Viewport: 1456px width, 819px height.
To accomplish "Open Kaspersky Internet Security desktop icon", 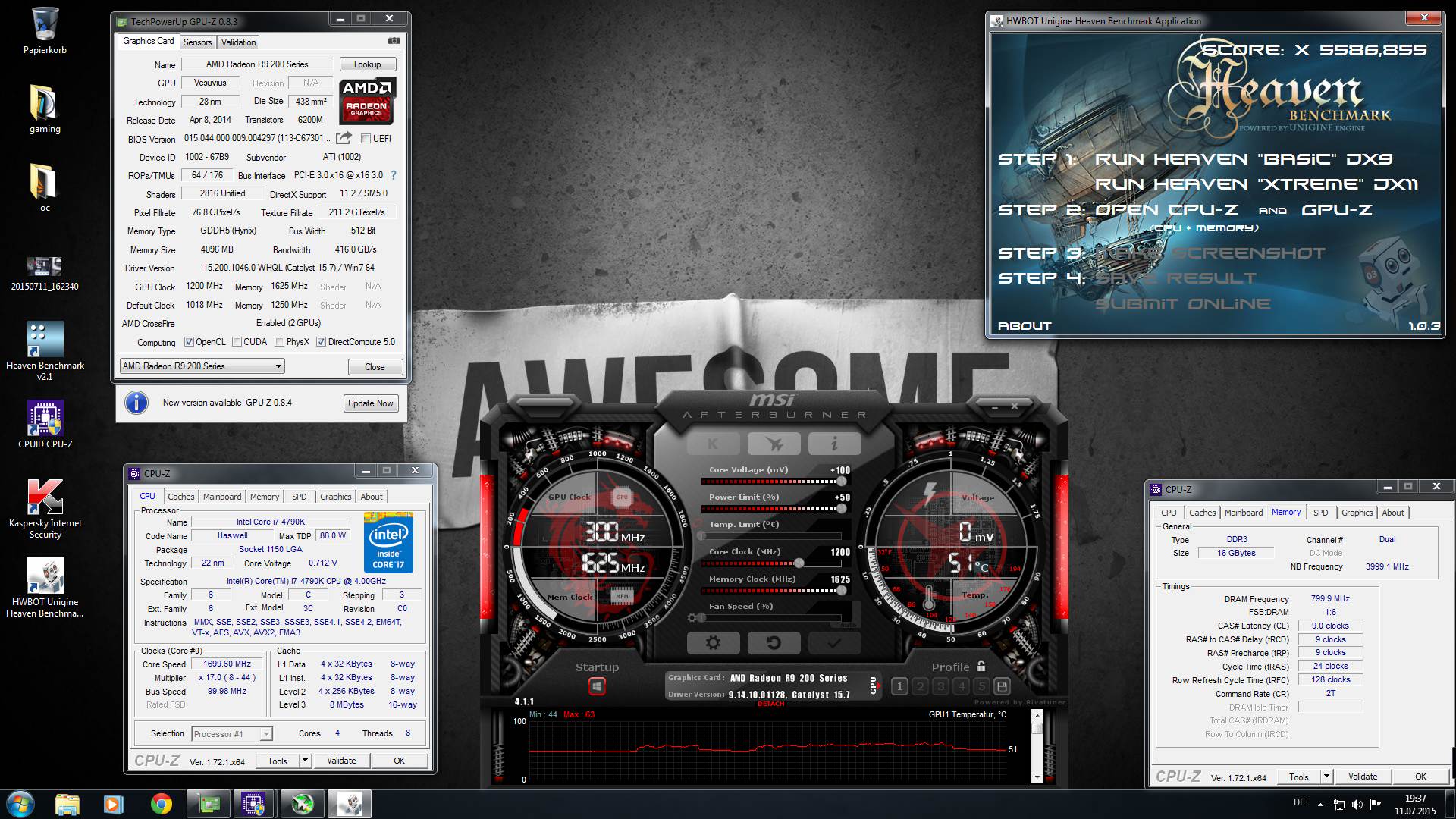I will (45, 510).
